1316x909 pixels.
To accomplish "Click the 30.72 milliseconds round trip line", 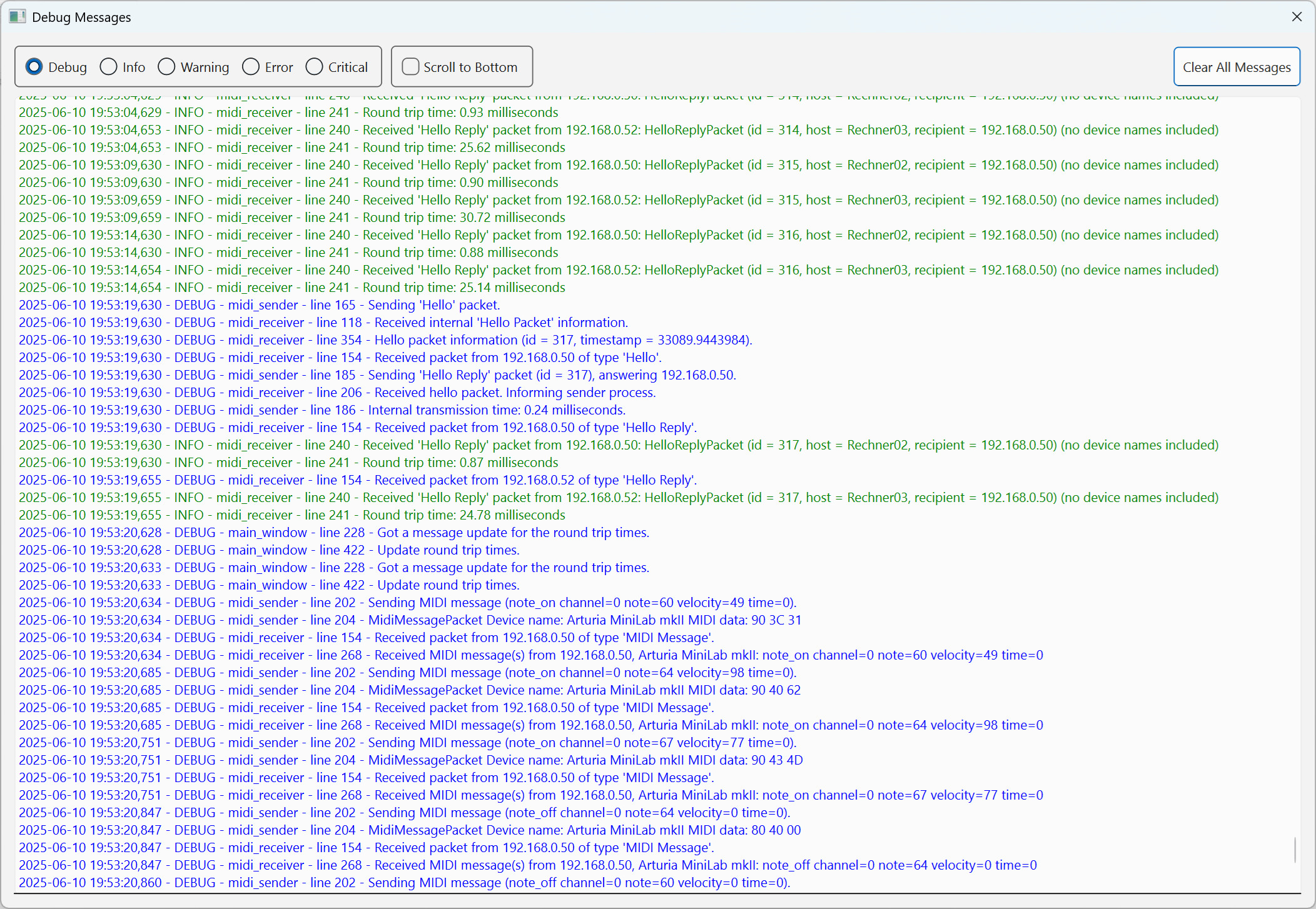I will [x=291, y=218].
